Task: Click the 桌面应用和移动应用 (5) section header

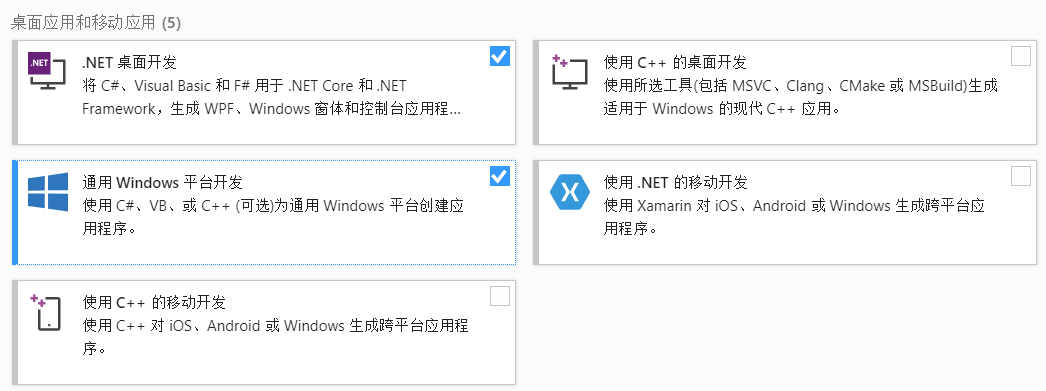Action: tap(96, 23)
